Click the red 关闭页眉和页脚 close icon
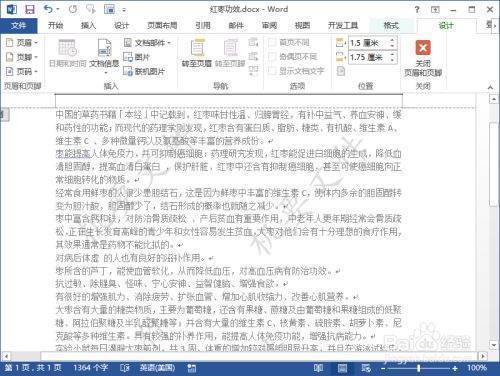Viewport: 500px width, 376px height. [x=423, y=48]
